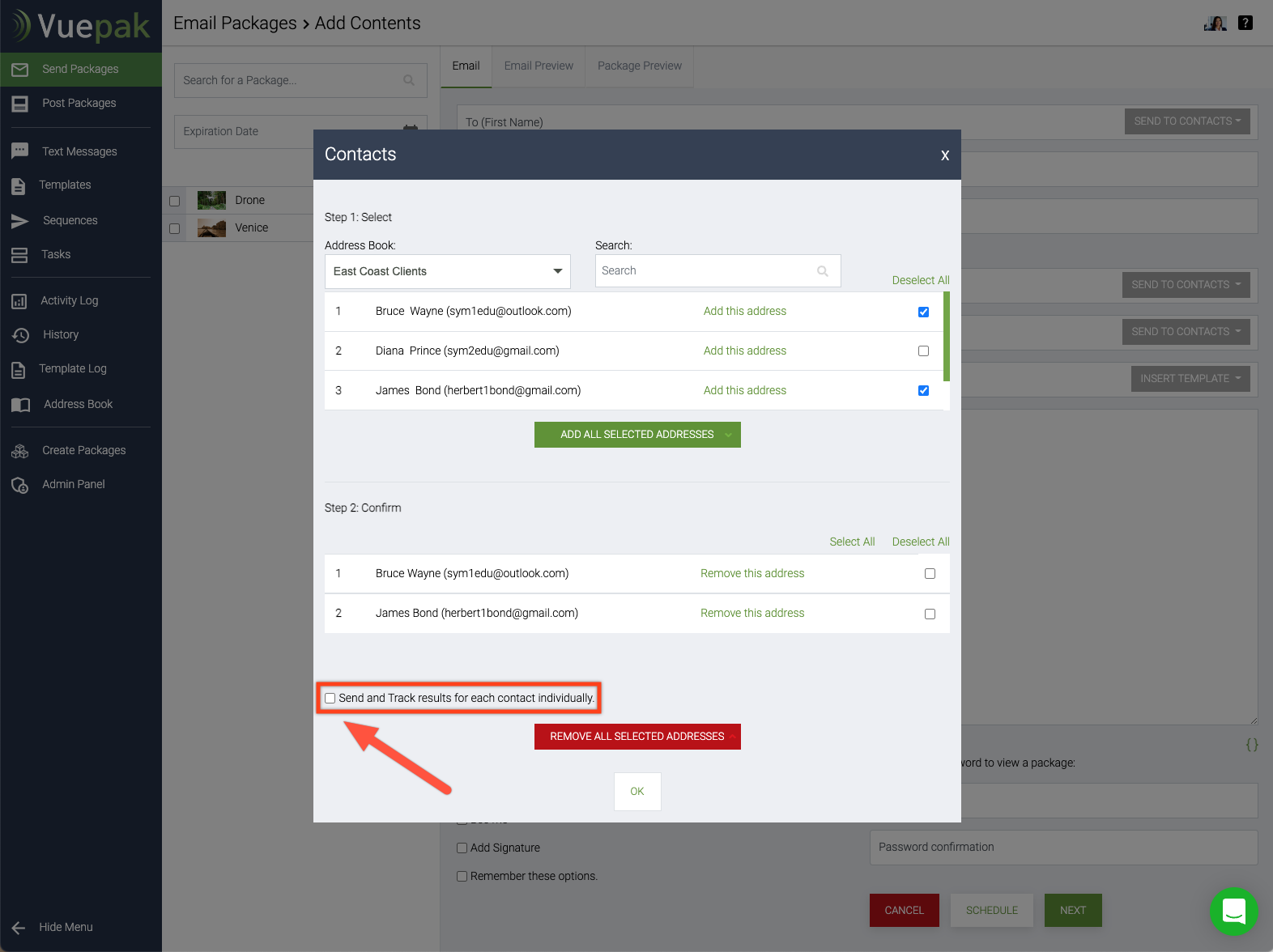Open Create Packages cubes icon

click(20, 451)
